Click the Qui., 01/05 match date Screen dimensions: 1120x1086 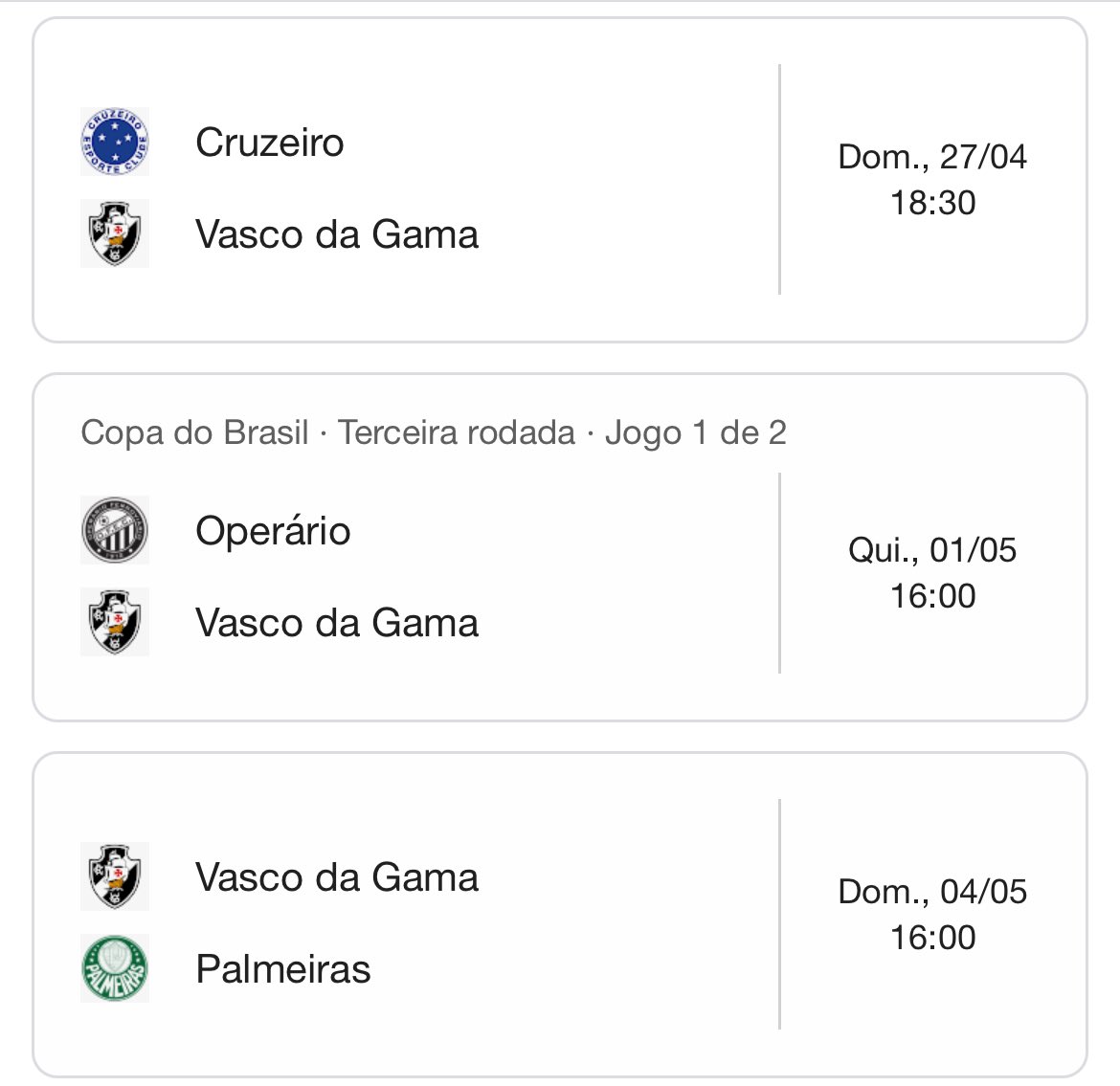click(x=932, y=550)
